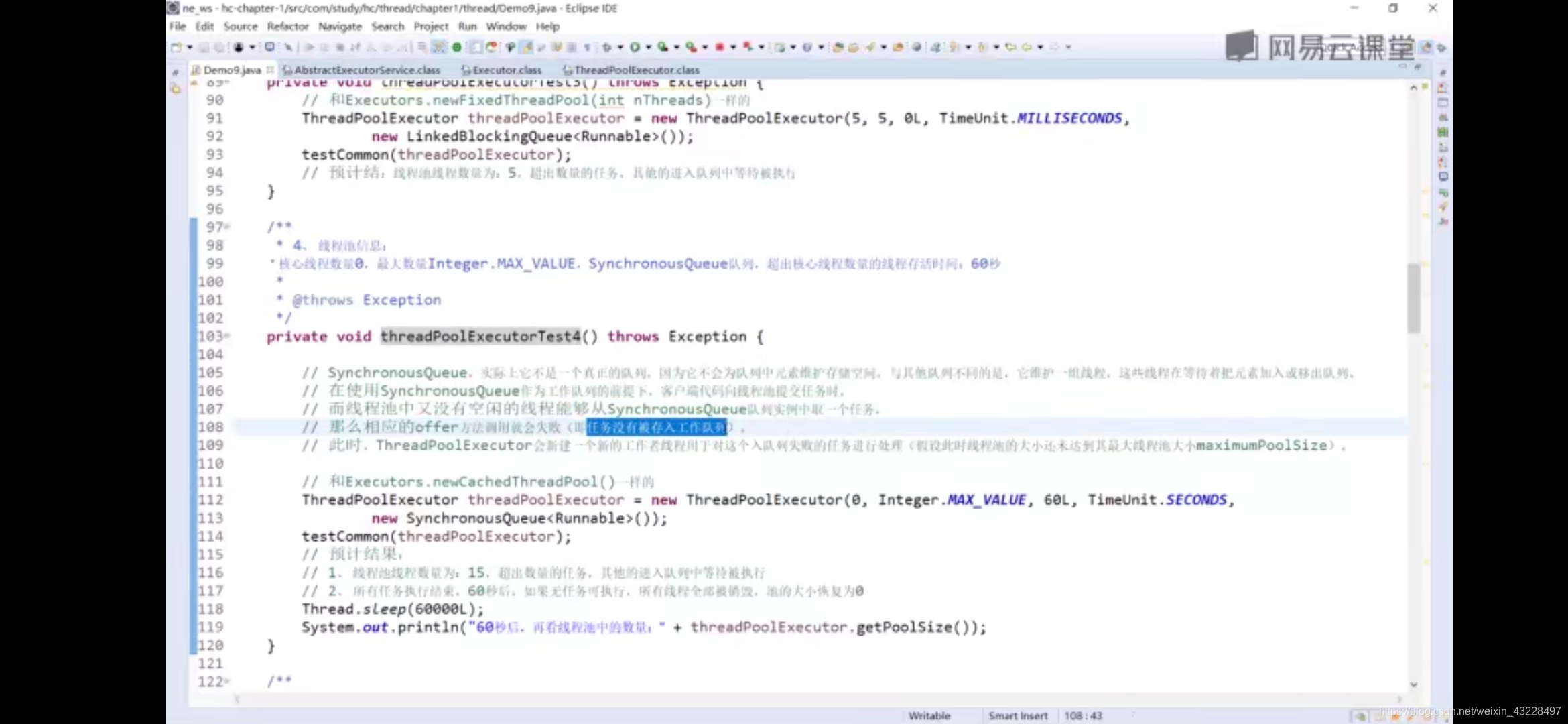Open the Refactor menu

287,26
